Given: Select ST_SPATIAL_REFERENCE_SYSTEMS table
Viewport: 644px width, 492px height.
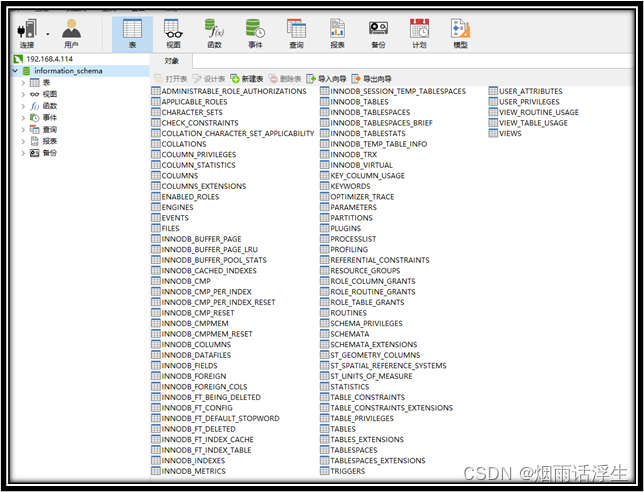Looking at the screenshot, I should pyautogui.click(x=383, y=366).
